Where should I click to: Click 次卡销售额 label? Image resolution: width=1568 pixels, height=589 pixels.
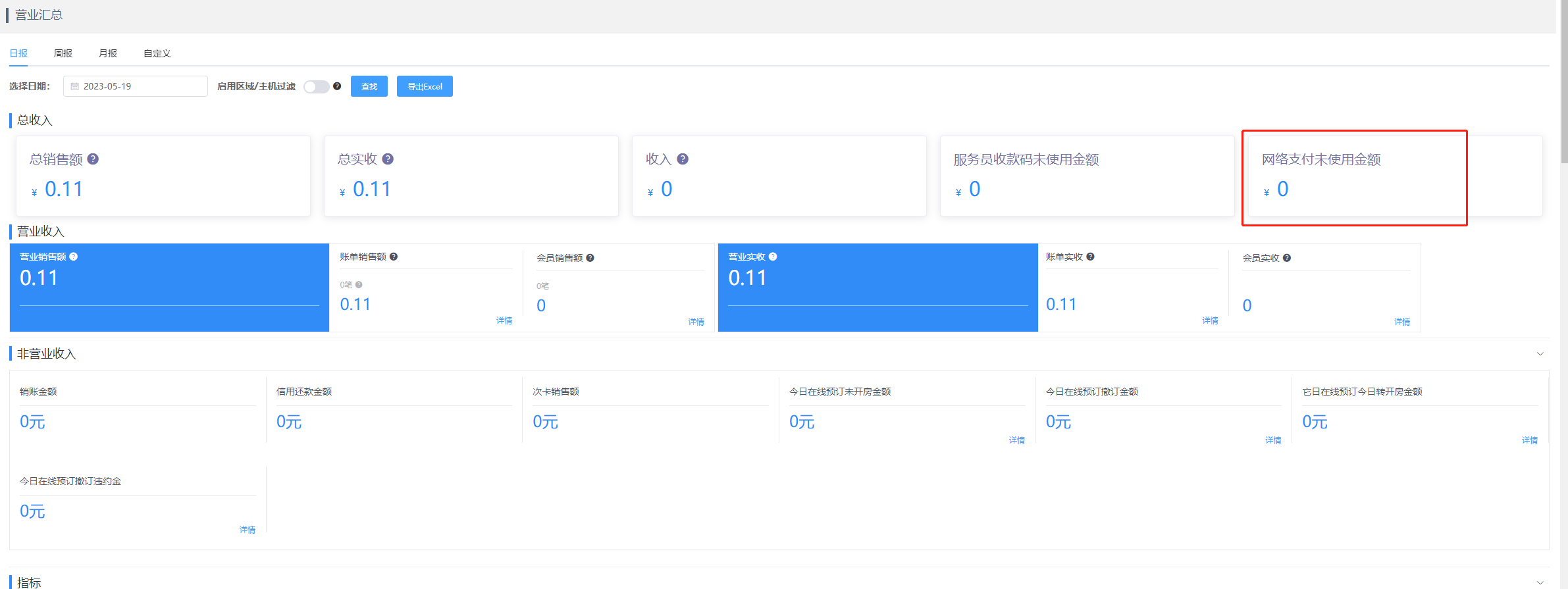556,392
